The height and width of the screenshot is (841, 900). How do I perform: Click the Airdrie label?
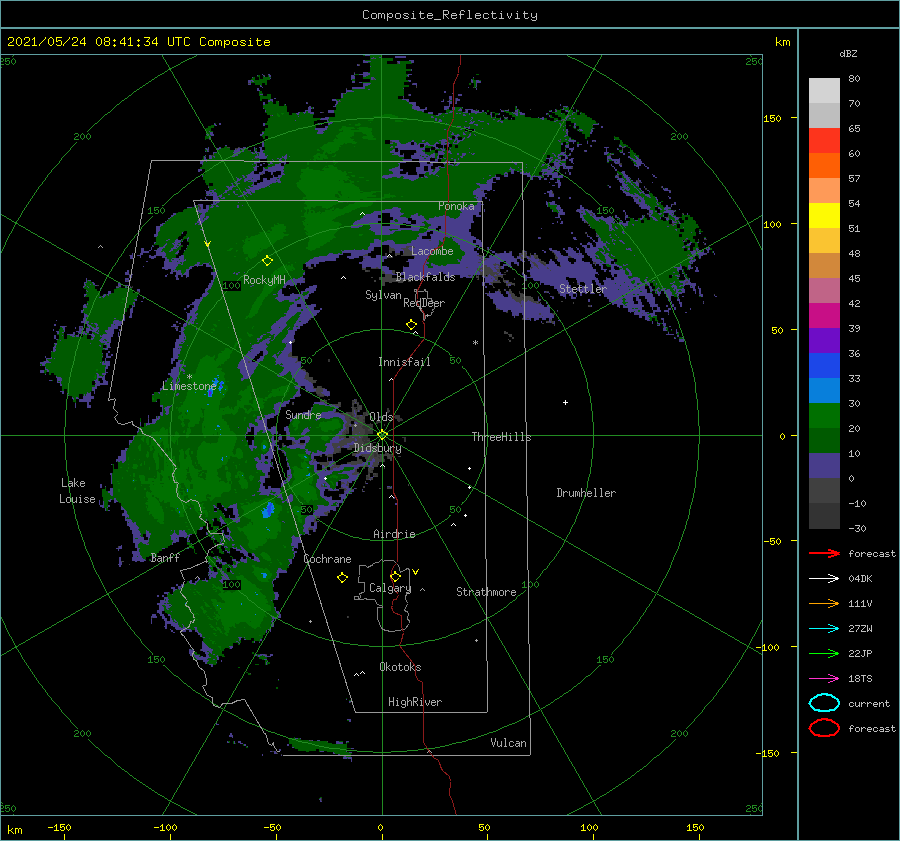[394, 534]
